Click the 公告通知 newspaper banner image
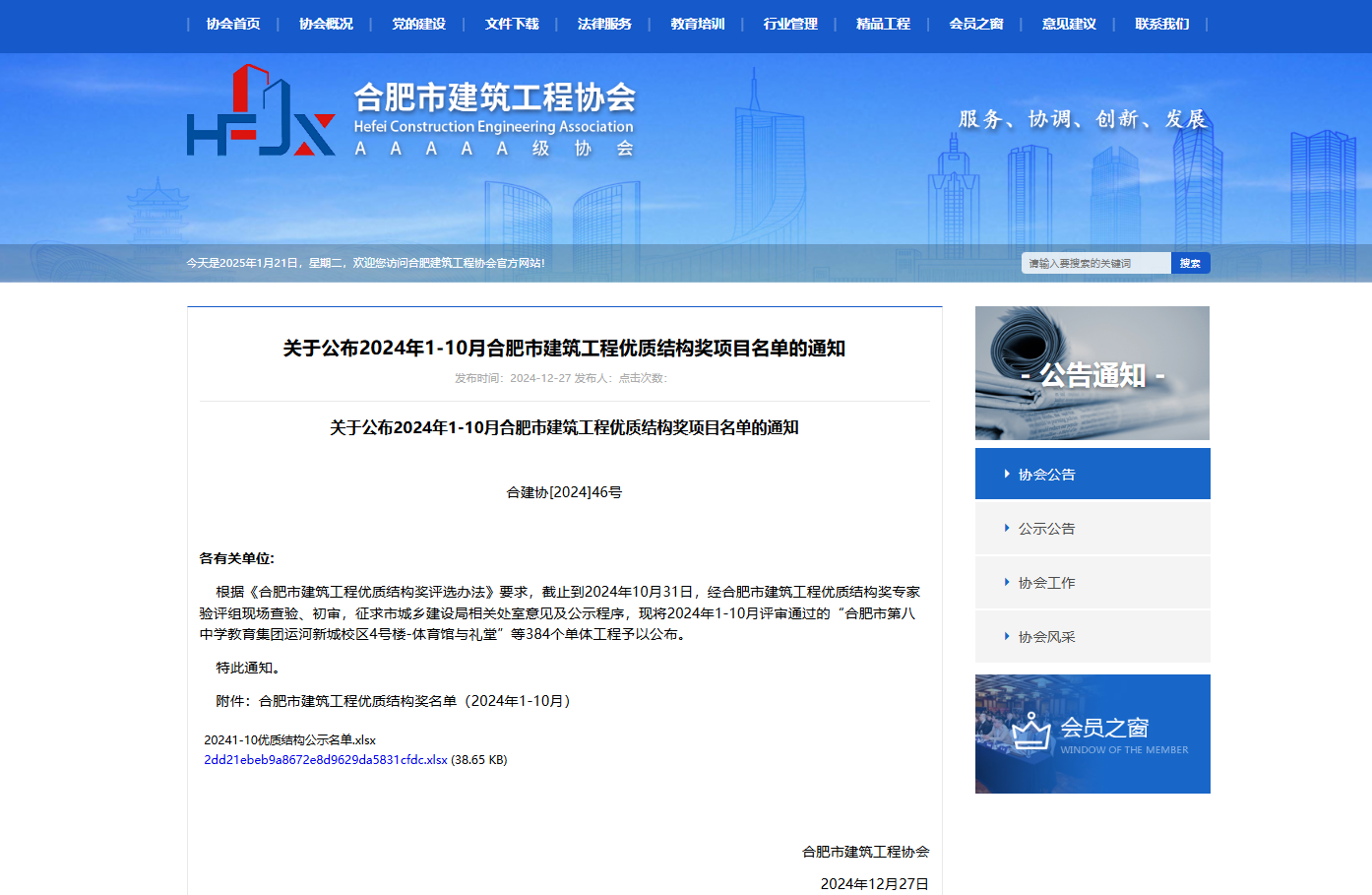Image resolution: width=1372 pixels, height=895 pixels. 1092,373
